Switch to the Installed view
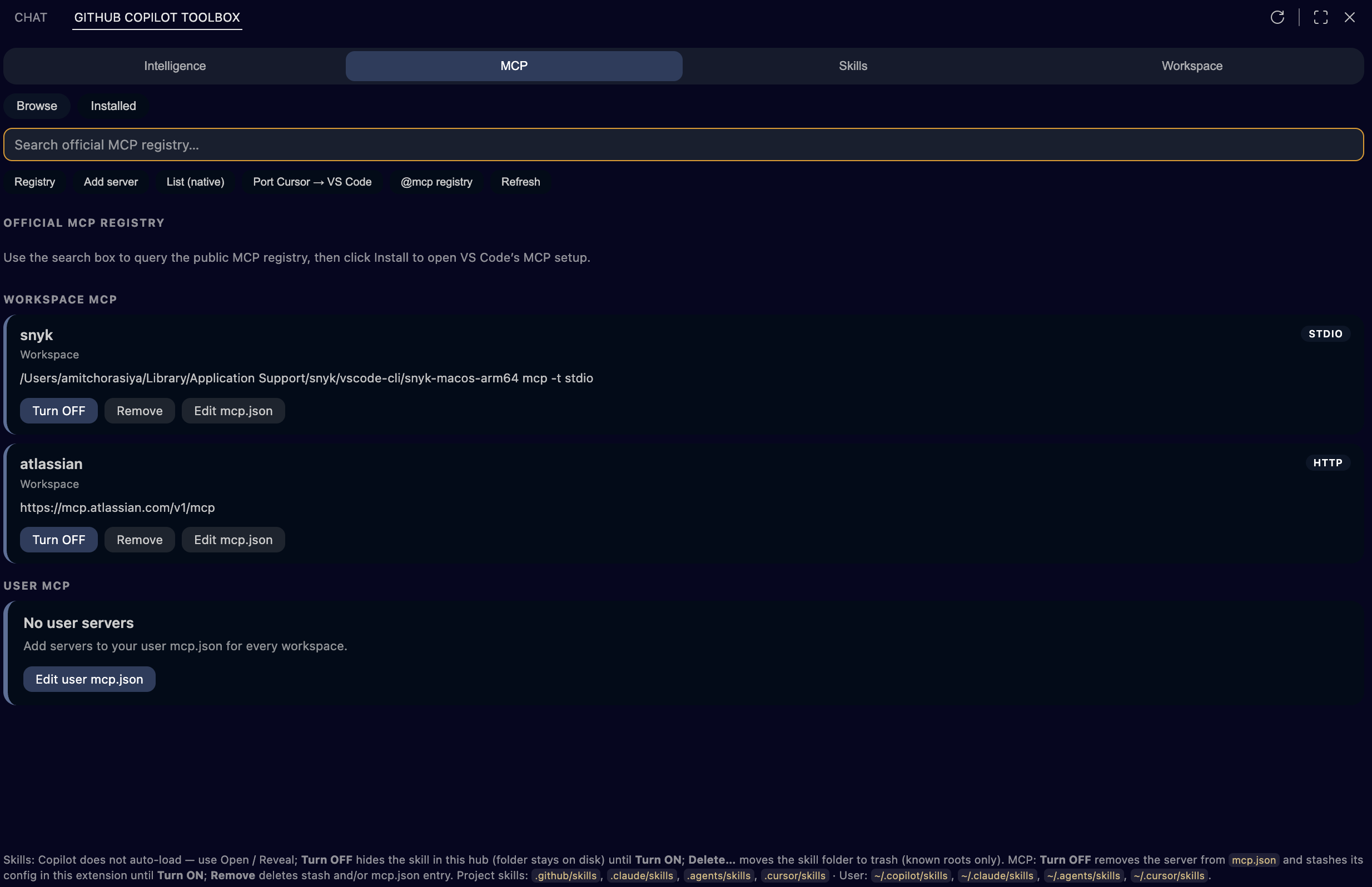 pos(113,106)
